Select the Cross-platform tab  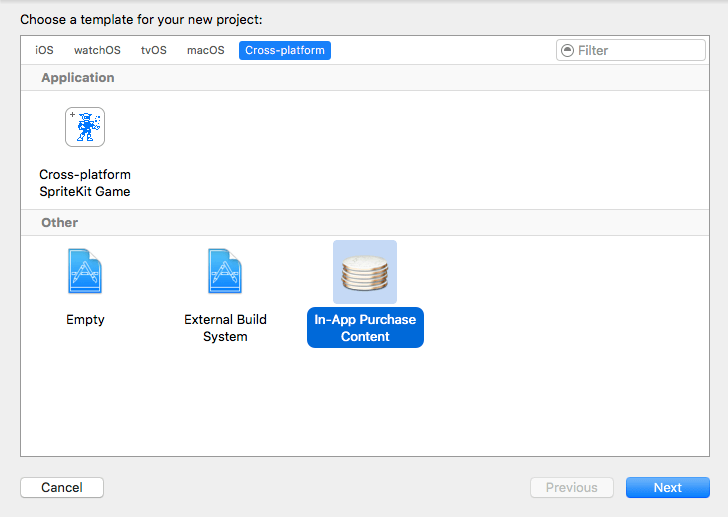(285, 50)
